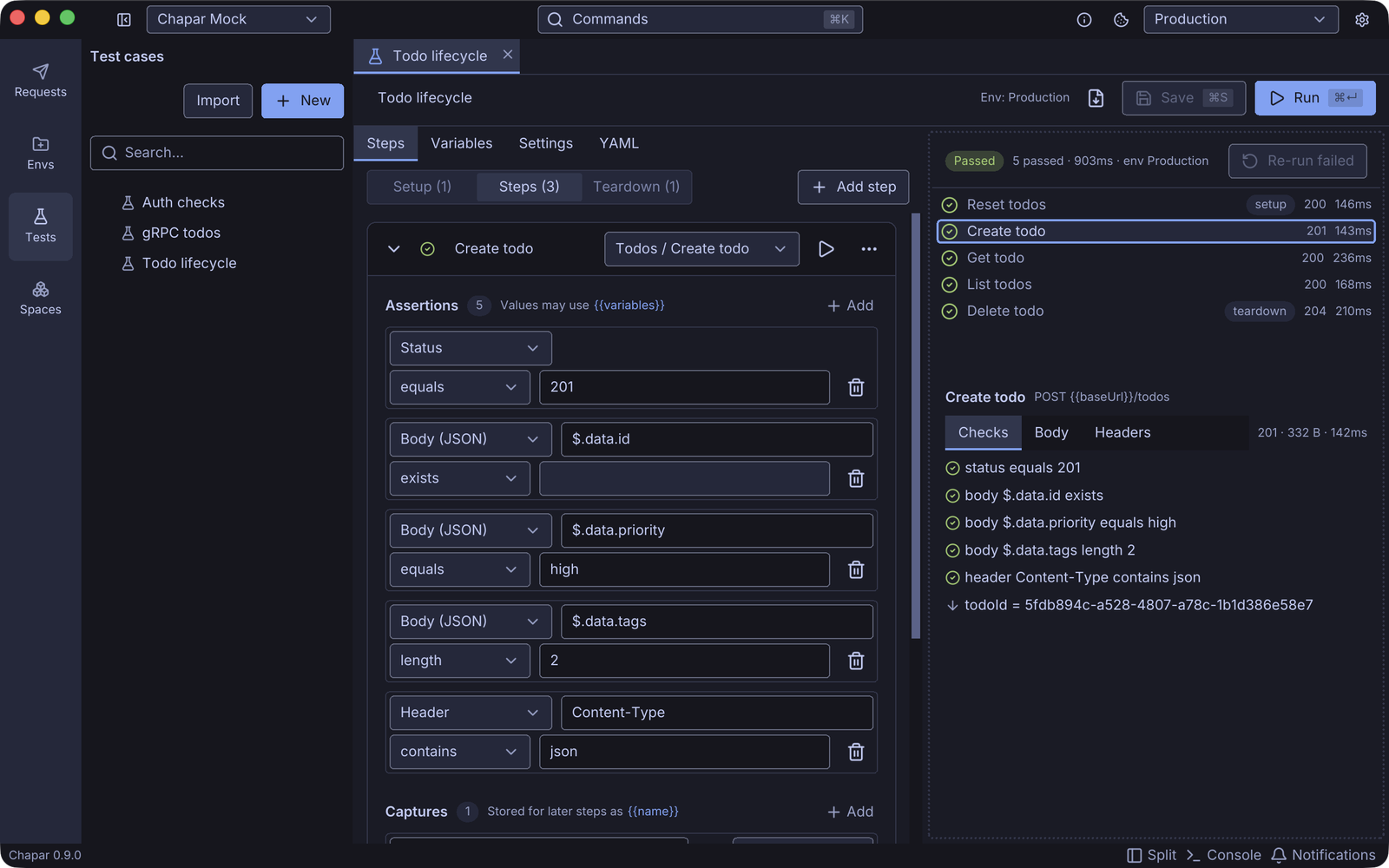
Task: Delete the $.data.tags length assertion
Action: click(x=856, y=661)
